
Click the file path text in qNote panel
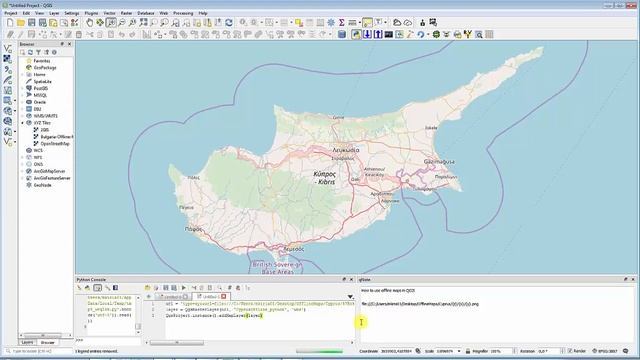[420, 304]
